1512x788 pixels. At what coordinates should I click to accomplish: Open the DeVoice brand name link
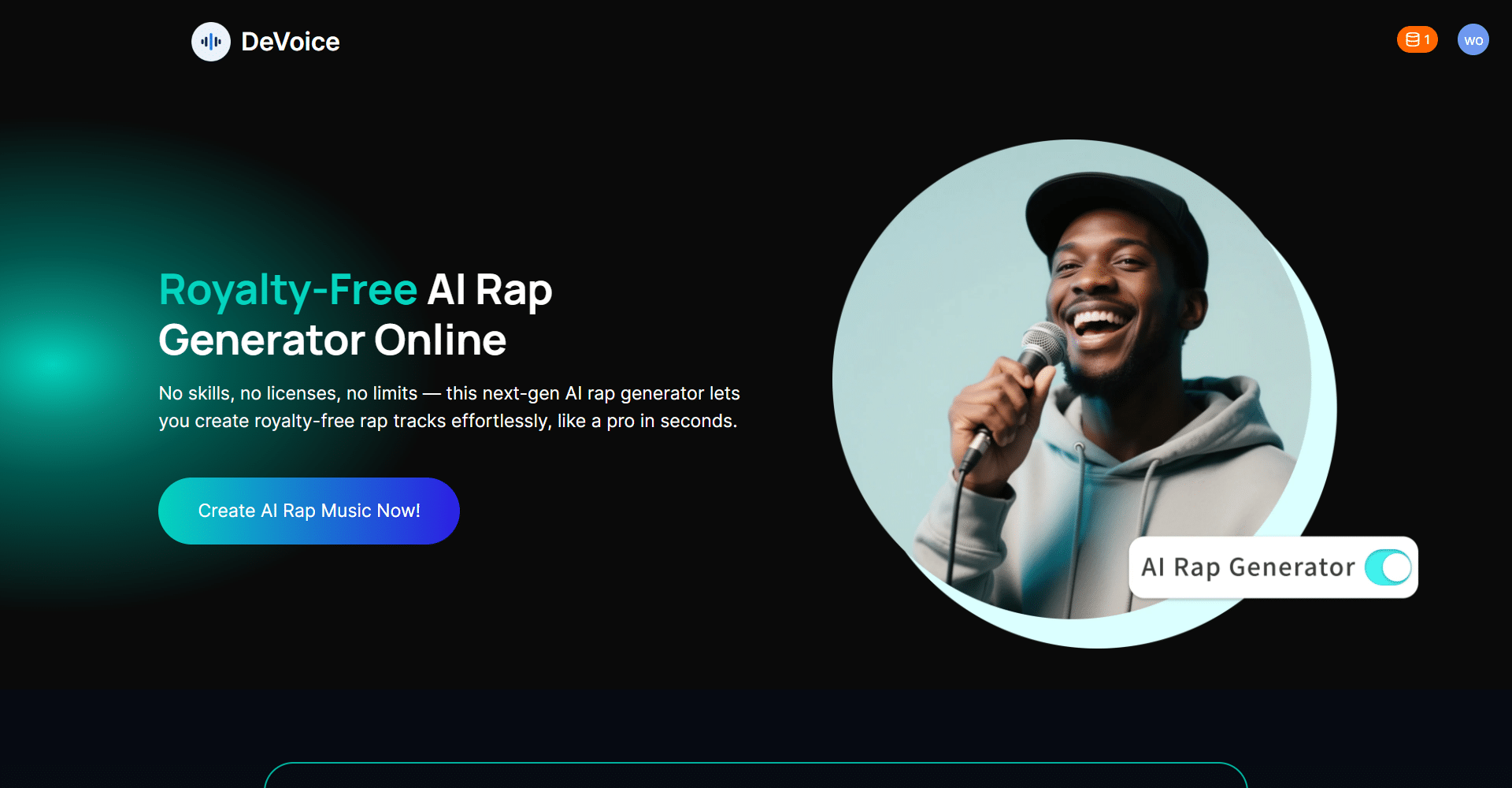point(290,42)
